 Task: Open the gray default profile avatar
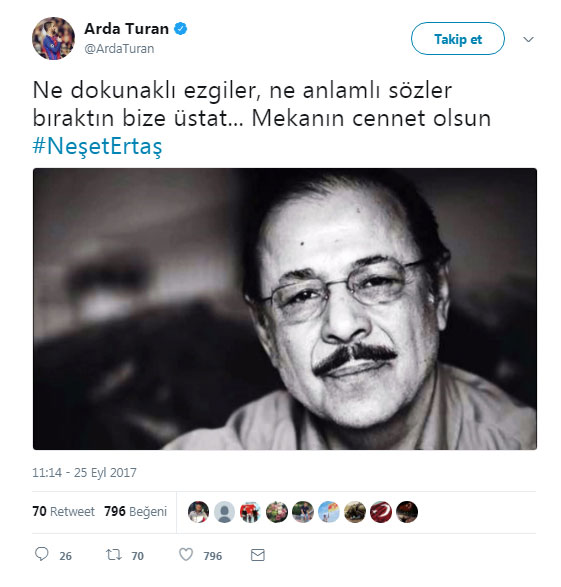(225, 512)
